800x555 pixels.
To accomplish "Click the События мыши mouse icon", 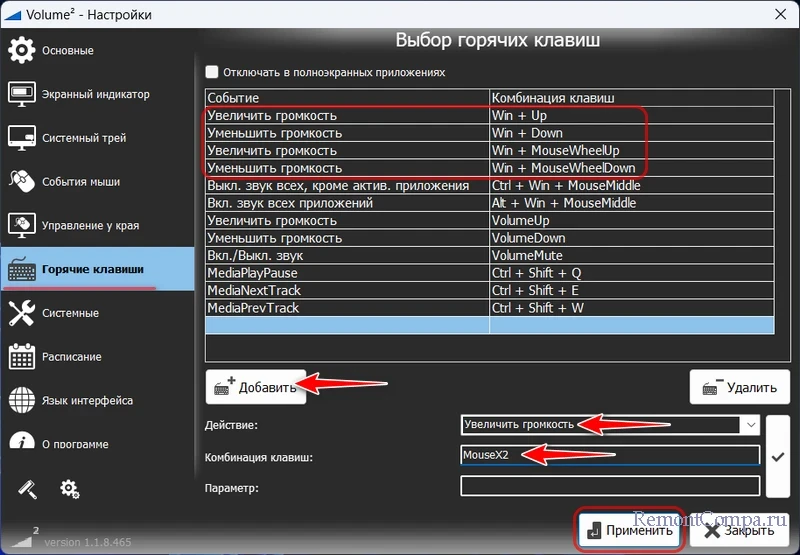I will (21, 182).
